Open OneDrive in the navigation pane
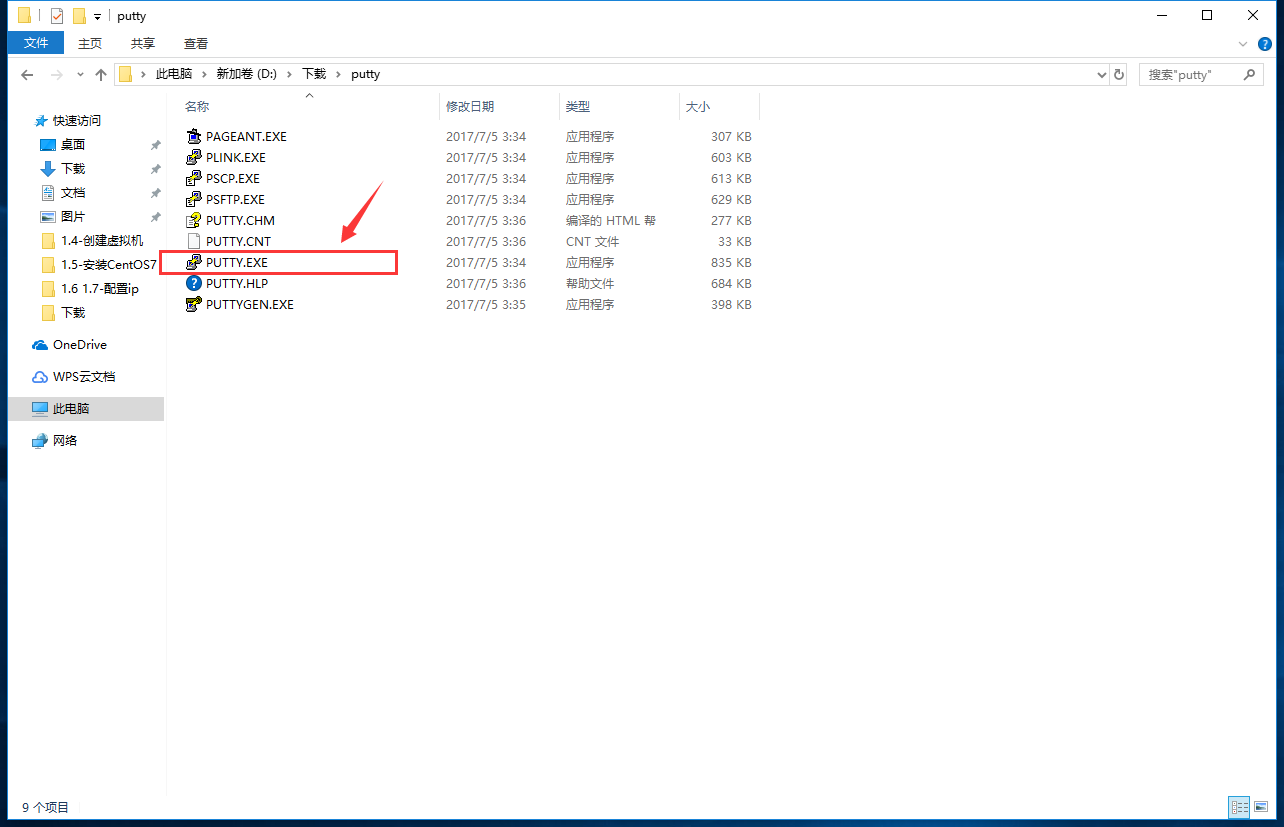 click(79, 345)
